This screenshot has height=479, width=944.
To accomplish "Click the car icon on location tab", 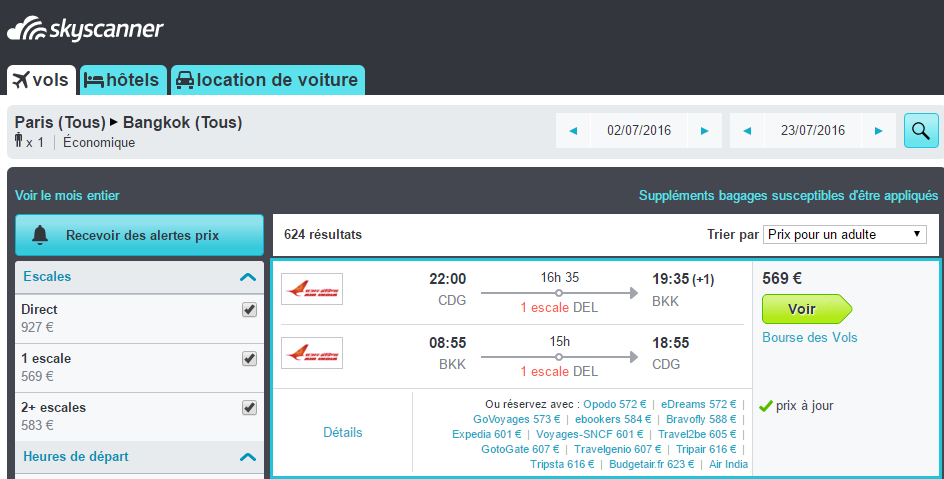I will click(185, 80).
